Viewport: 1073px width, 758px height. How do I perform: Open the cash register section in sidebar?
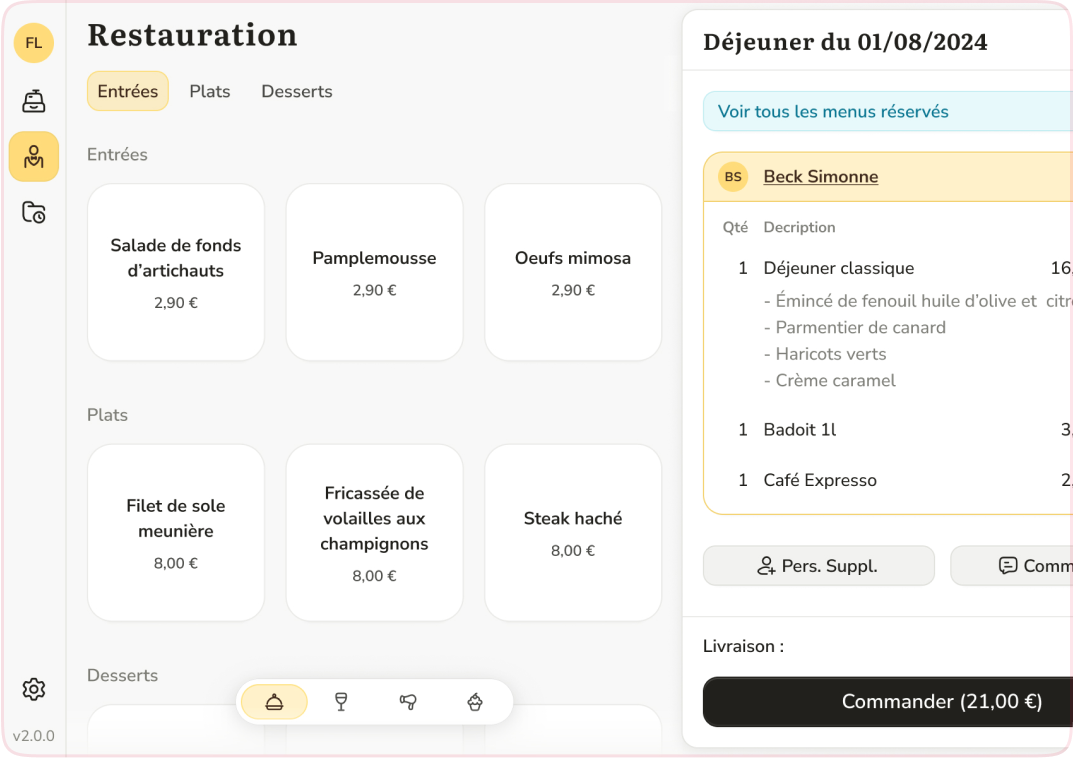click(x=34, y=101)
